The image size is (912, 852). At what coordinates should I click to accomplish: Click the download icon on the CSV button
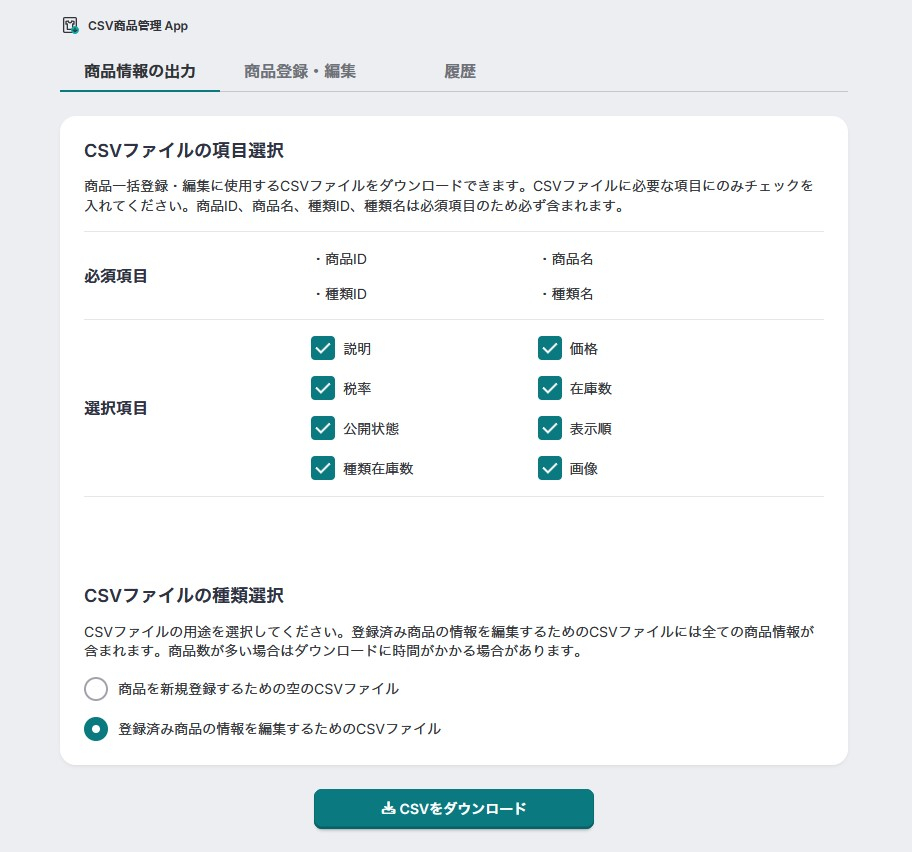pos(387,809)
